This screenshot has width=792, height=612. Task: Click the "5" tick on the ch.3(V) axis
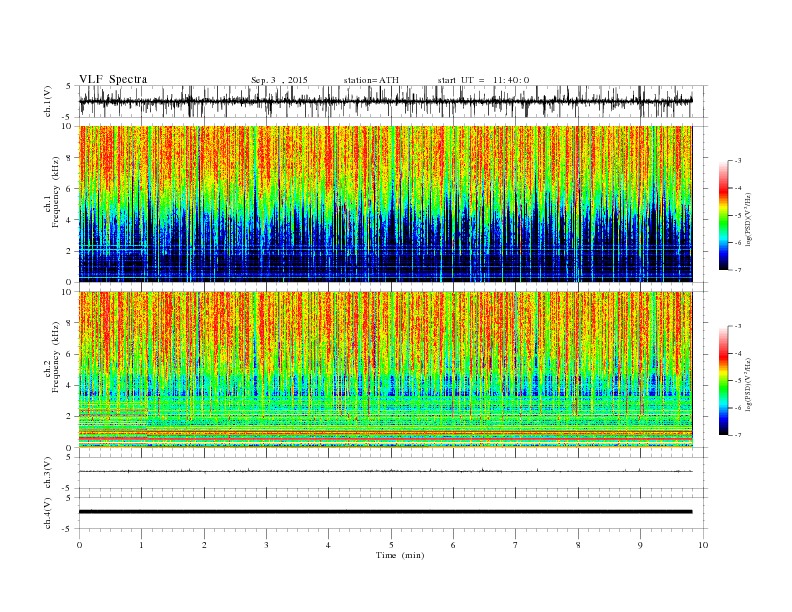click(69, 457)
